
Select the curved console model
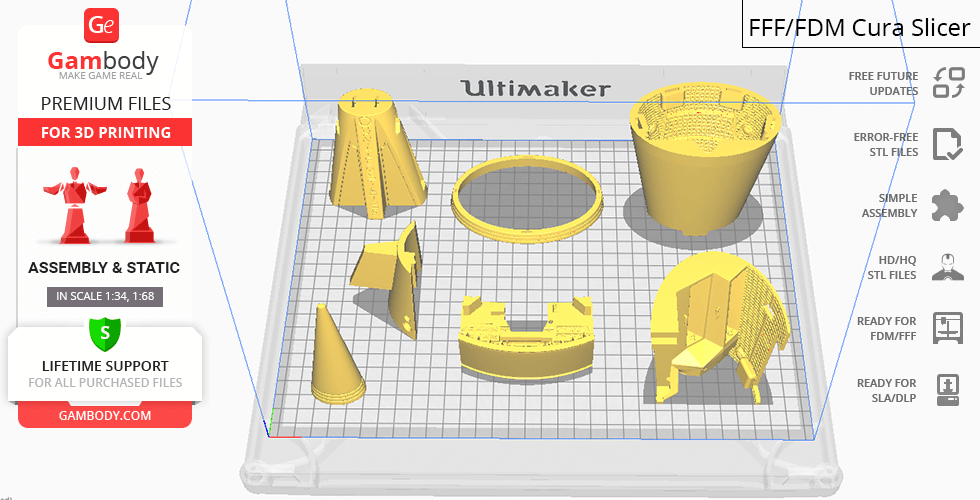click(525, 337)
